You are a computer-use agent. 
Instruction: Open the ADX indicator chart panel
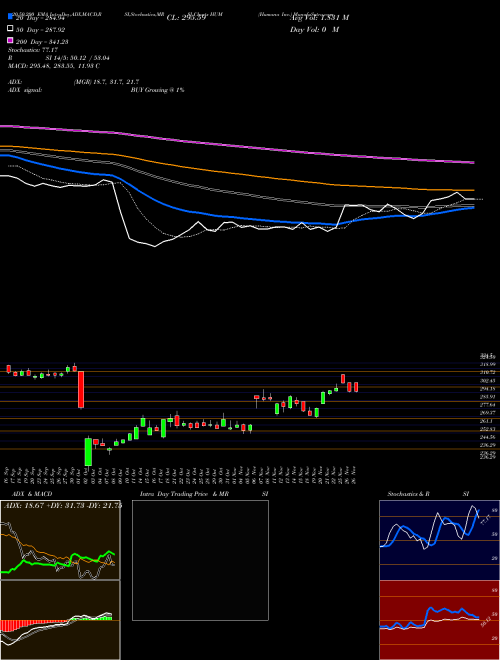coord(60,540)
